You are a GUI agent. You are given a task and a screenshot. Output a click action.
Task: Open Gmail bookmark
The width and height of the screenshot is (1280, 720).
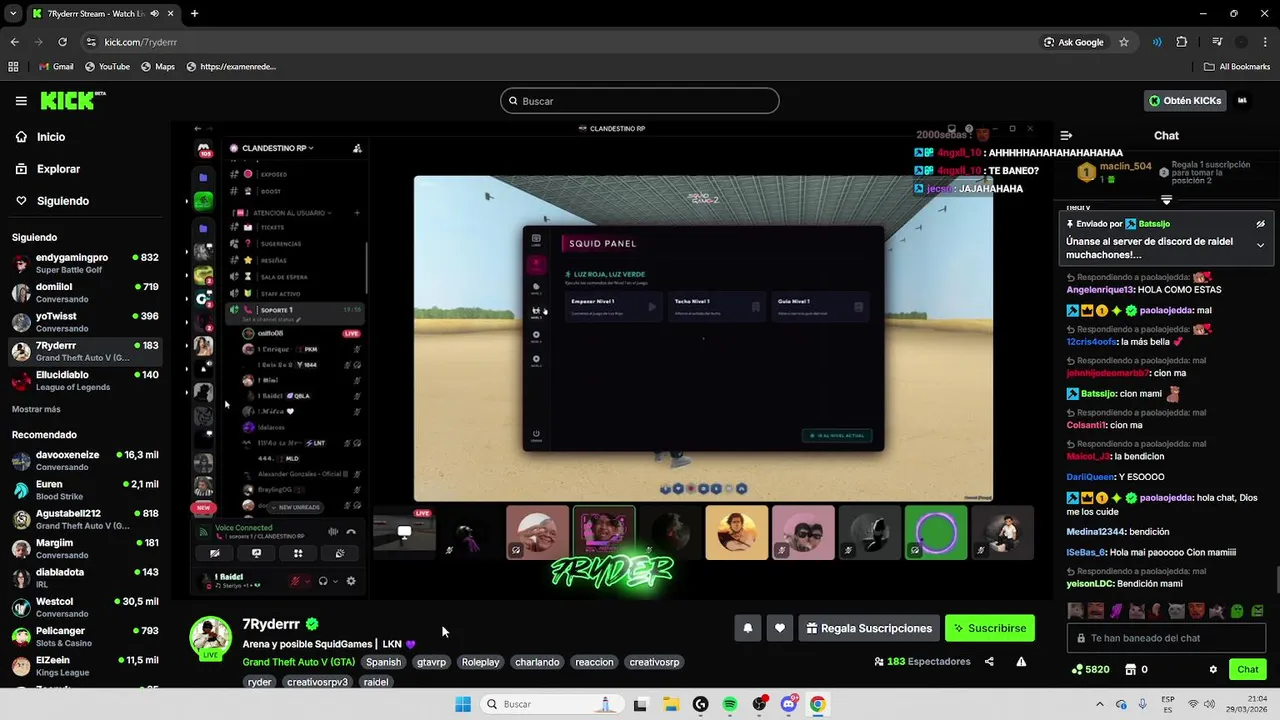(56, 66)
